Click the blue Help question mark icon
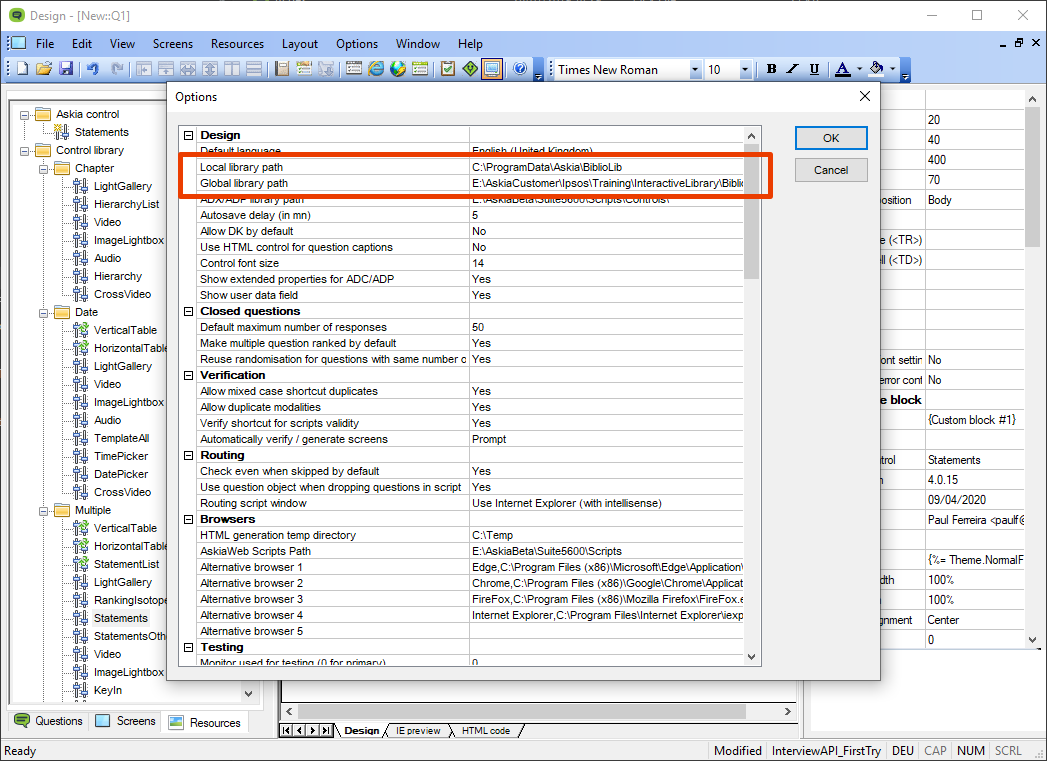The image size is (1047, 761). point(520,69)
